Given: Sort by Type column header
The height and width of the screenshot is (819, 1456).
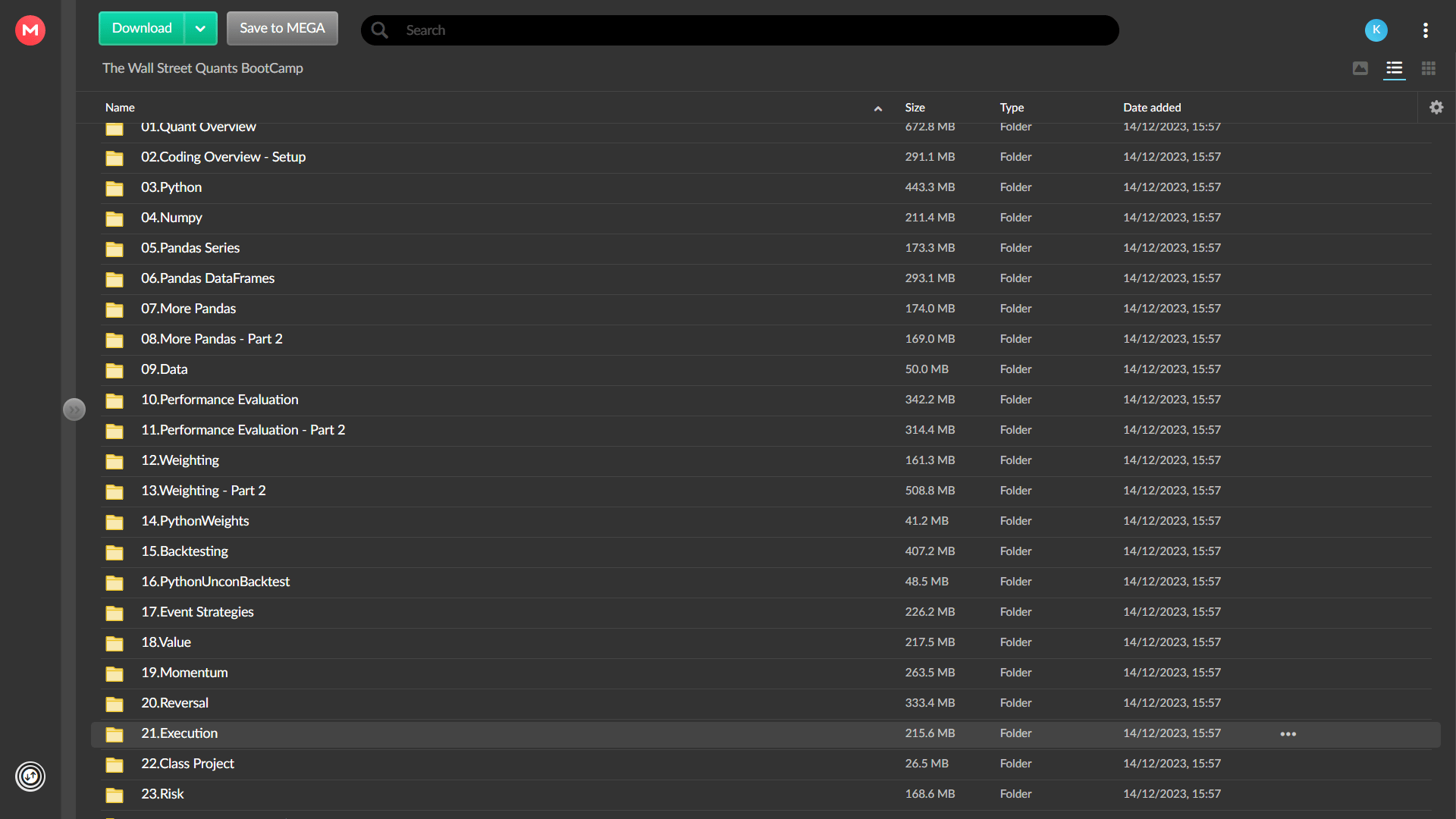Looking at the screenshot, I should coord(1012,107).
